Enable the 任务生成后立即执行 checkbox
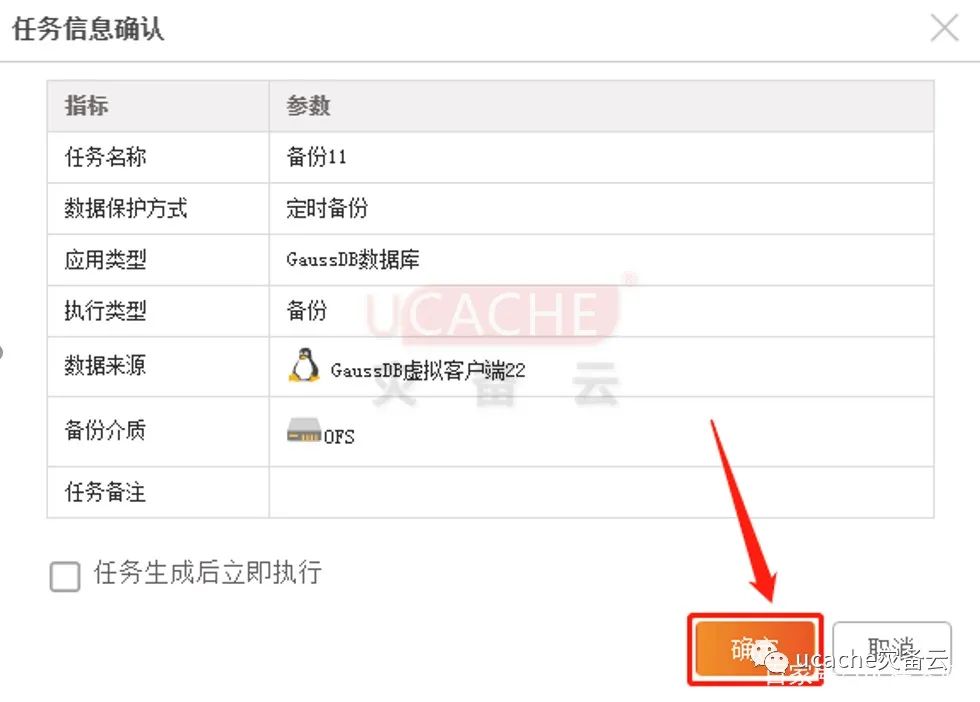Screen dimensions: 980x702 point(65,576)
